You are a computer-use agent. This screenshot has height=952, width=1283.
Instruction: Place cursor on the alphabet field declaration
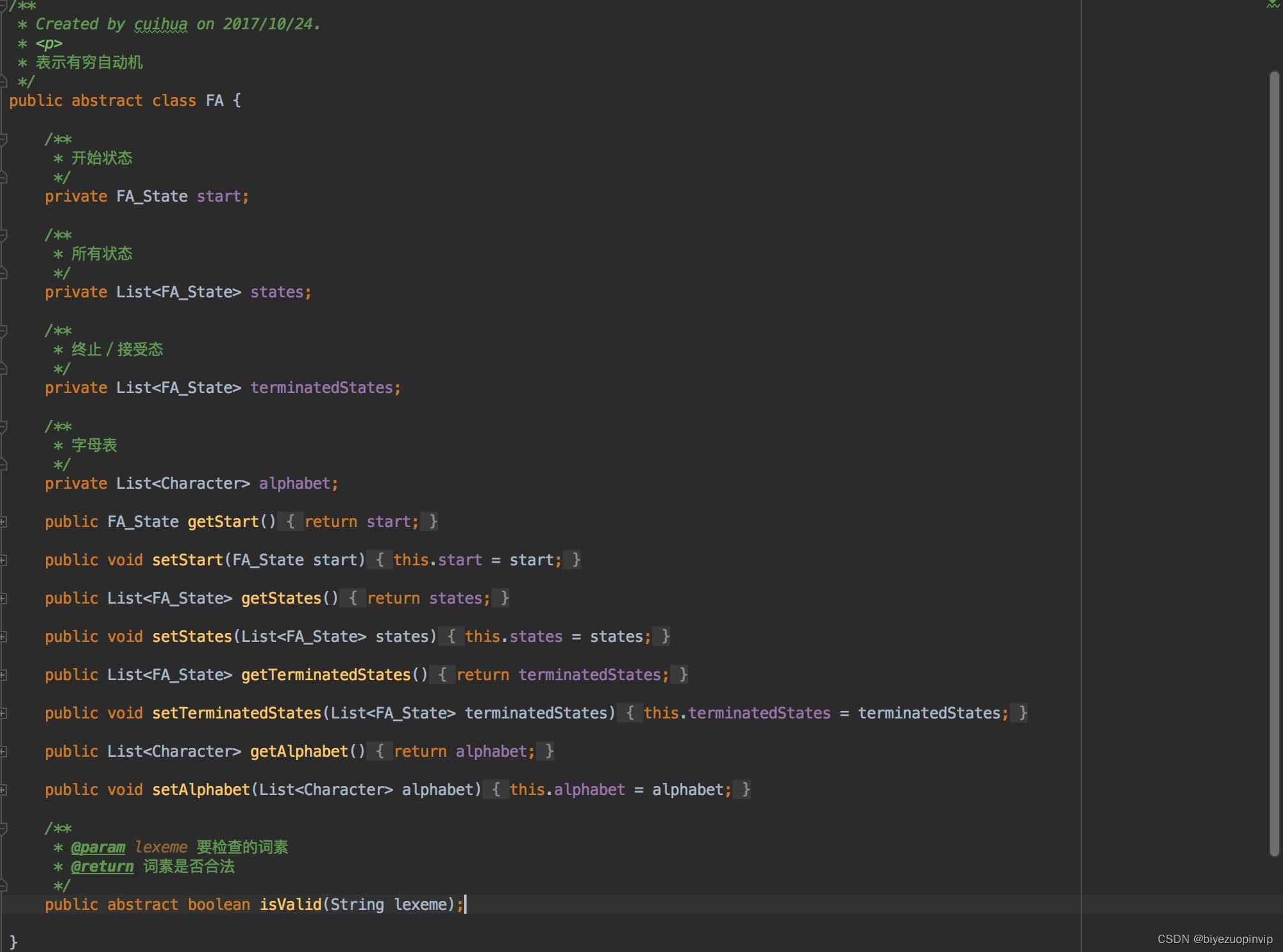(294, 484)
